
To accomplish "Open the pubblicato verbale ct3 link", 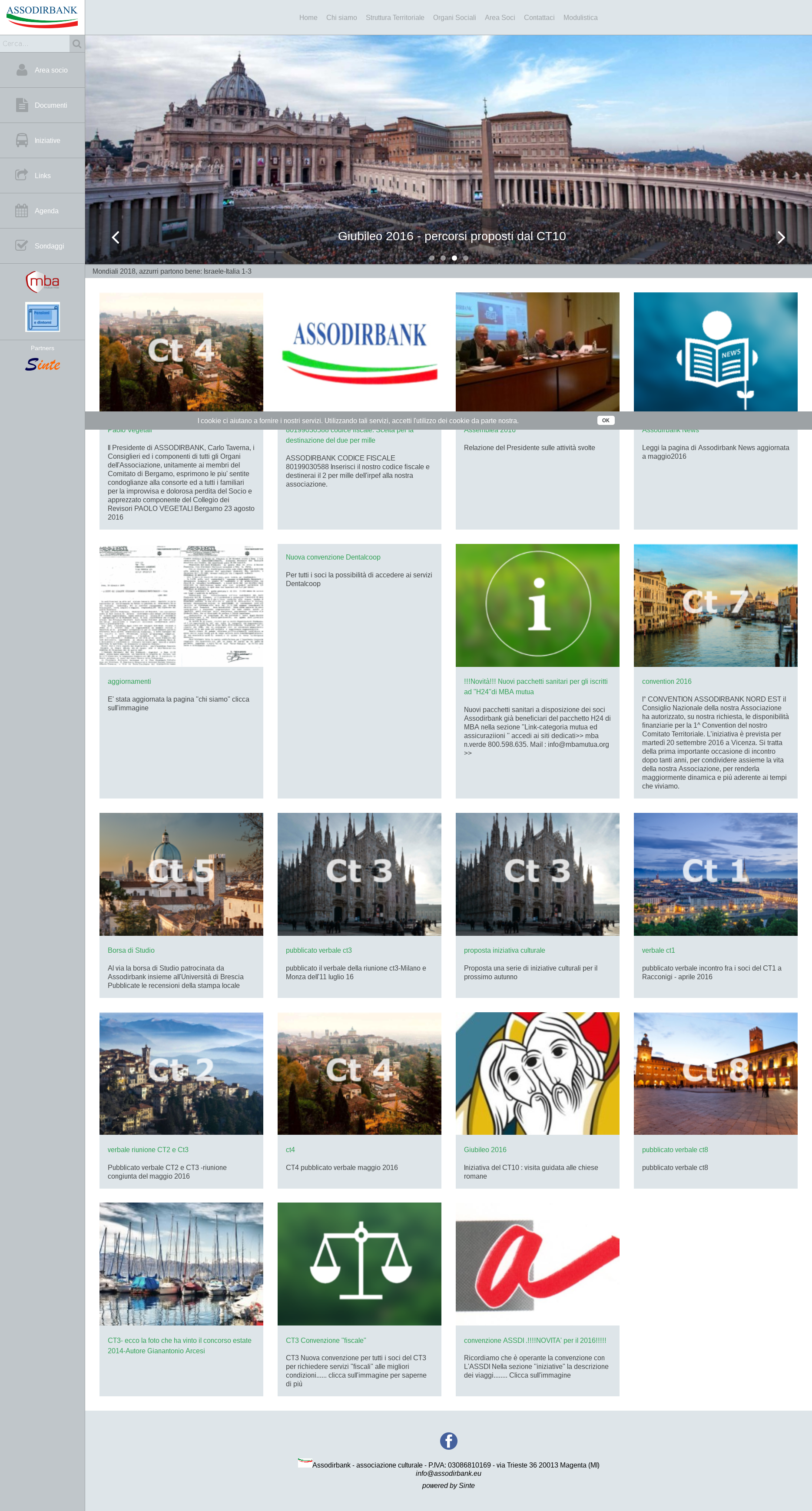I will point(318,950).
